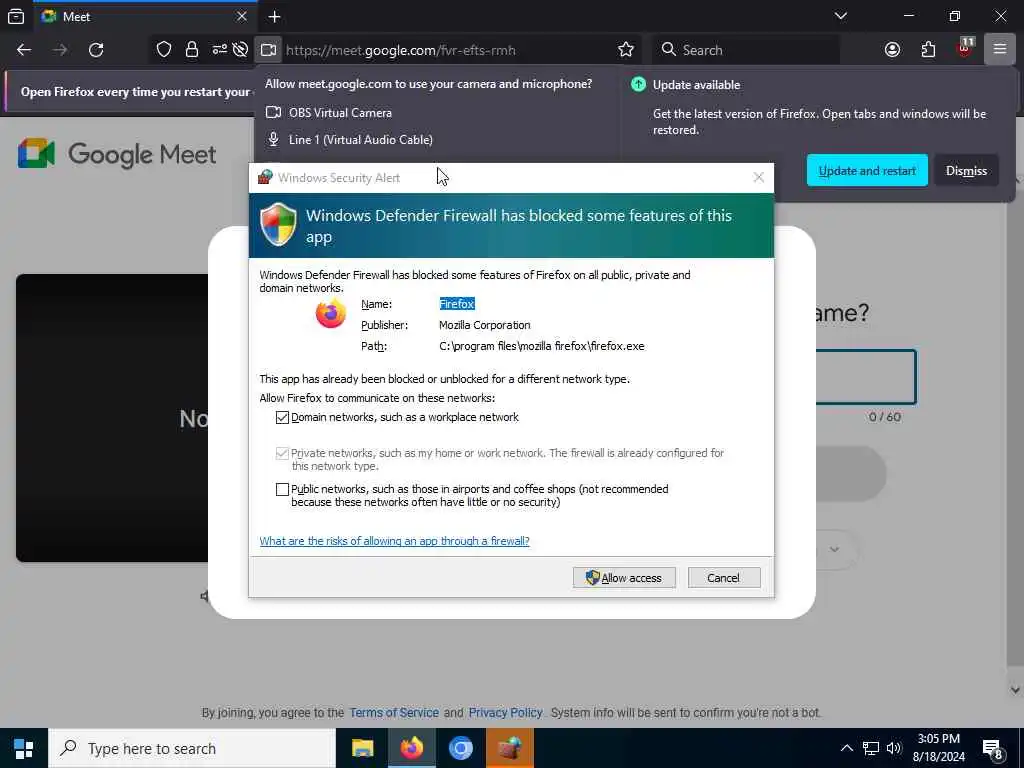Click Allow access button

click(624, 577)
